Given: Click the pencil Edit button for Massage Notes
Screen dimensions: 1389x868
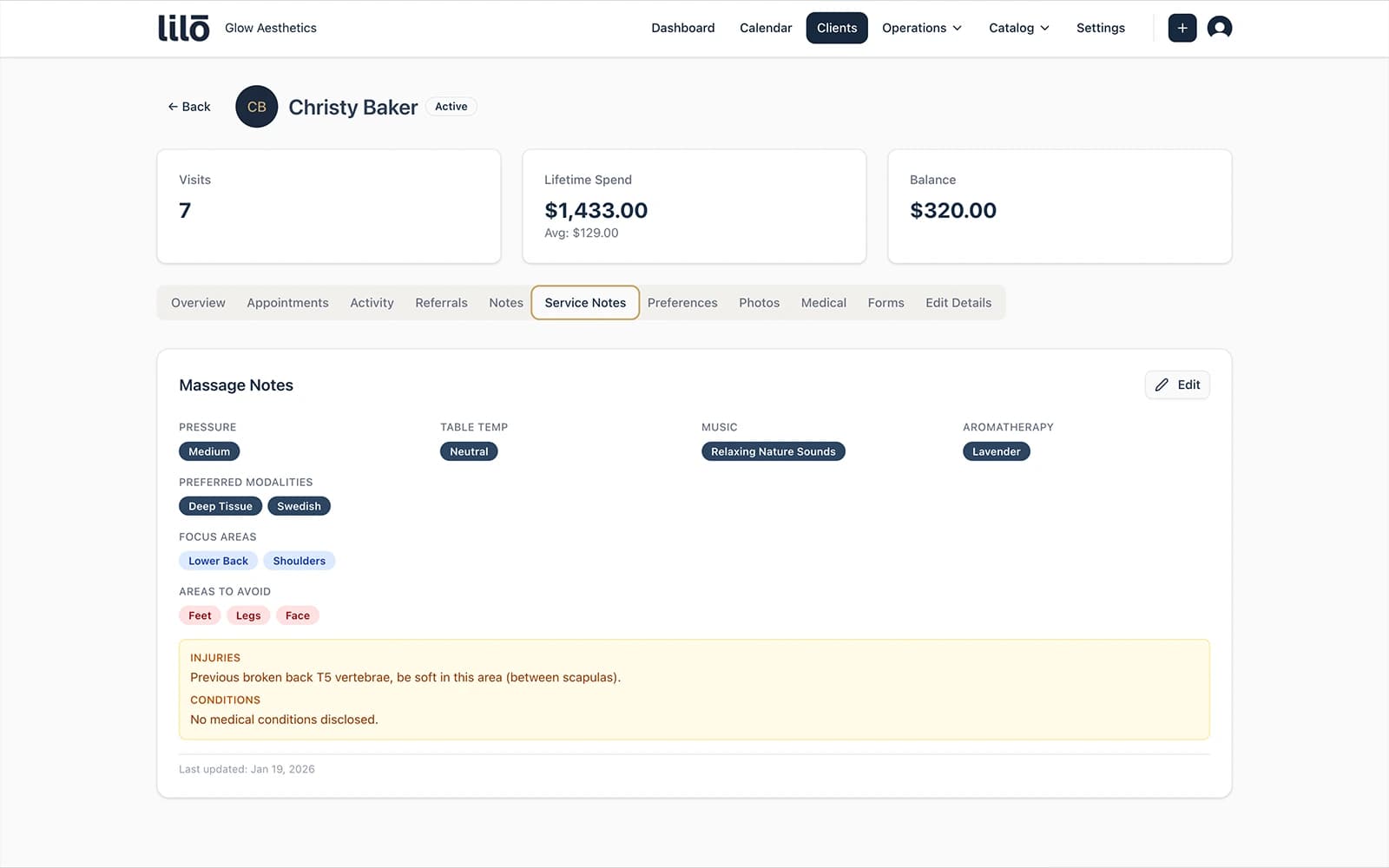Looking at the screenshot, I should pyautogui.click(x=1177, y=385).
